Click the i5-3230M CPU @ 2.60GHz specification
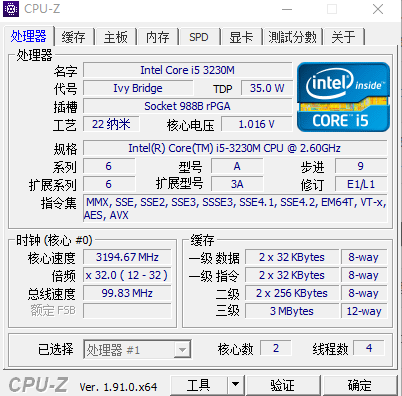Image resolution: width=402 pixels, height=396 pixels. tap(235, 148)
